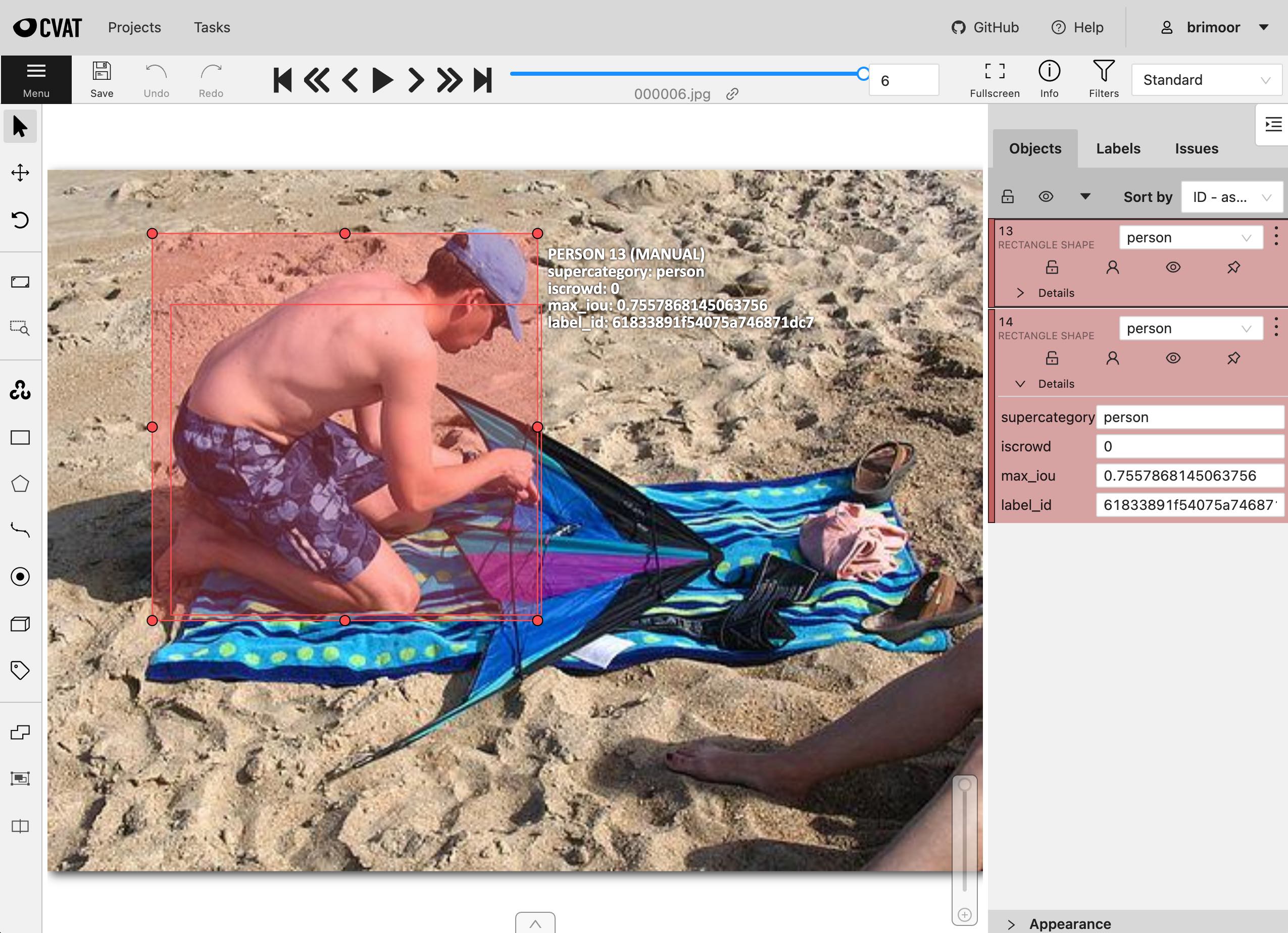This screenshot has height=933, width=1288.
Task: Toggle pin for object 13
Action: pyautogui.click(x=1233, y=267)
